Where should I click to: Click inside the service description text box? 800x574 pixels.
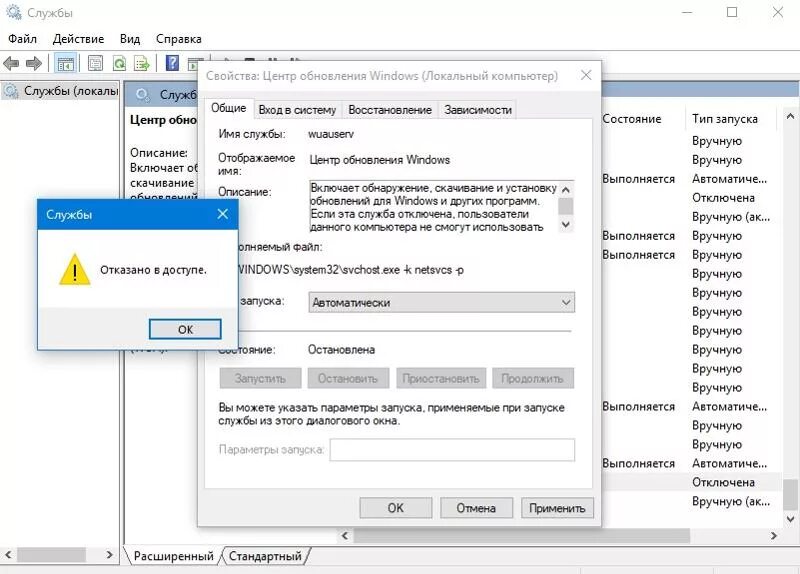click(x=434, y=207)
